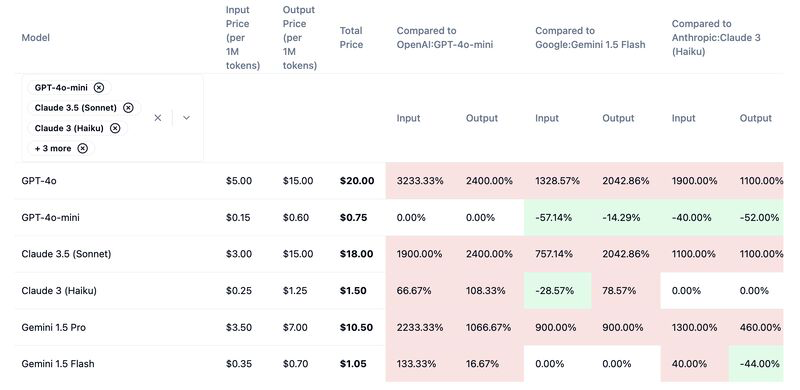This screenshot has height=390, width=800.
Task: Sort by the Total Price column header
Action: click(x=352, y=38)
